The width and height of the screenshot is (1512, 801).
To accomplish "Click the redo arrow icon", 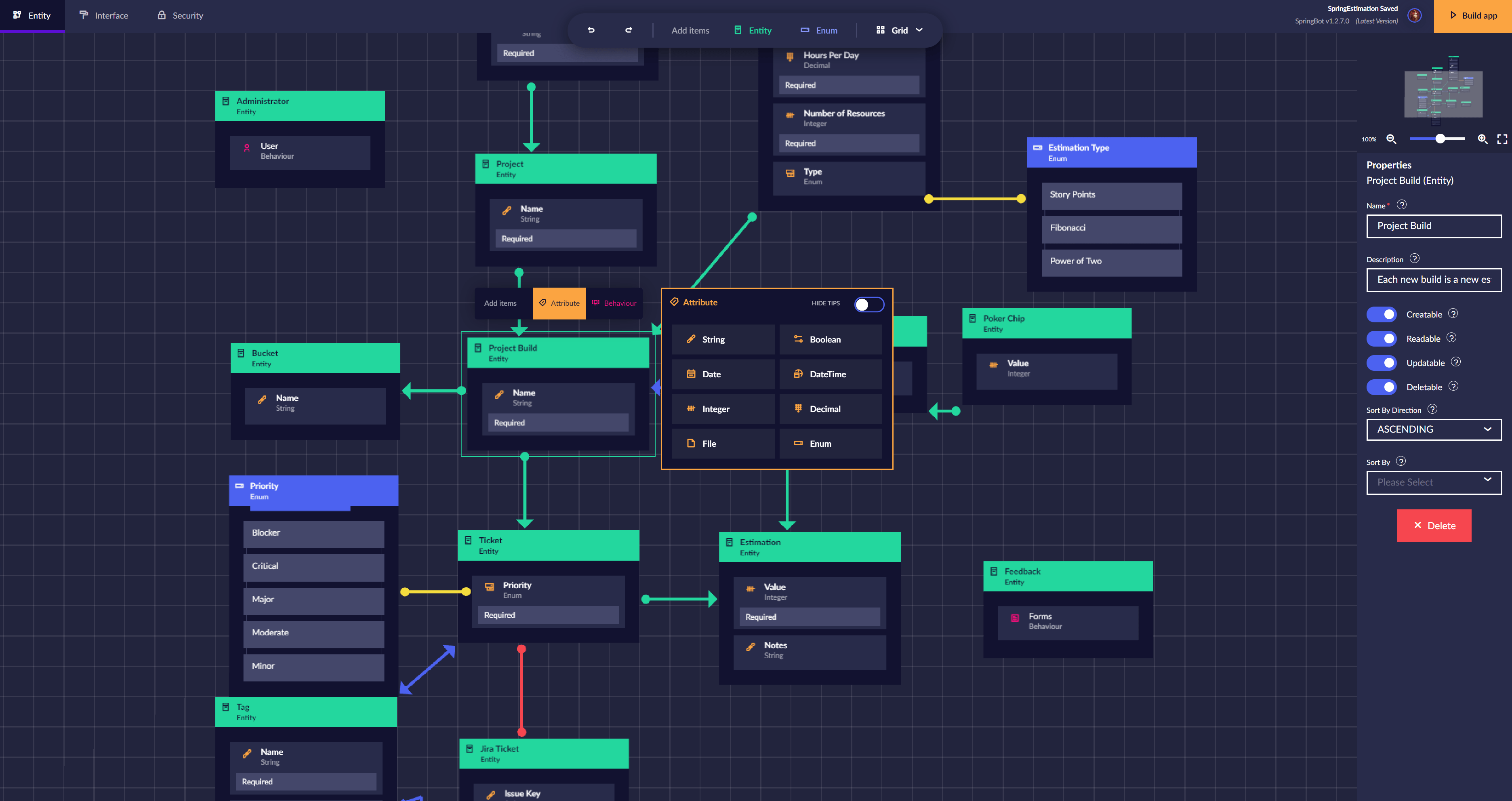I will 629,30.
